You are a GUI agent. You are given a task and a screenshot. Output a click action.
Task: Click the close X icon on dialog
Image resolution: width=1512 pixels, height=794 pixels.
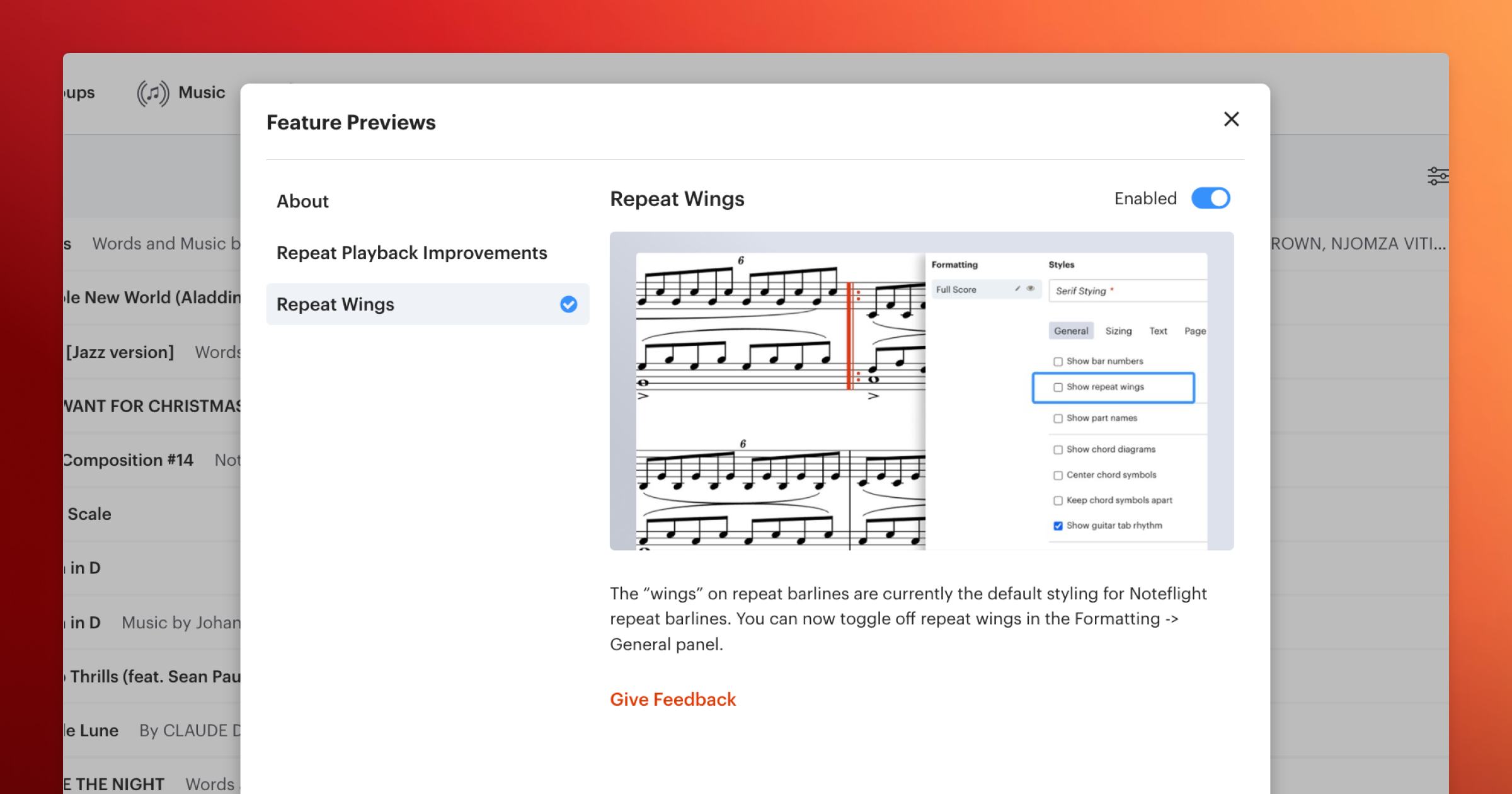click(x=1231, y=119)
